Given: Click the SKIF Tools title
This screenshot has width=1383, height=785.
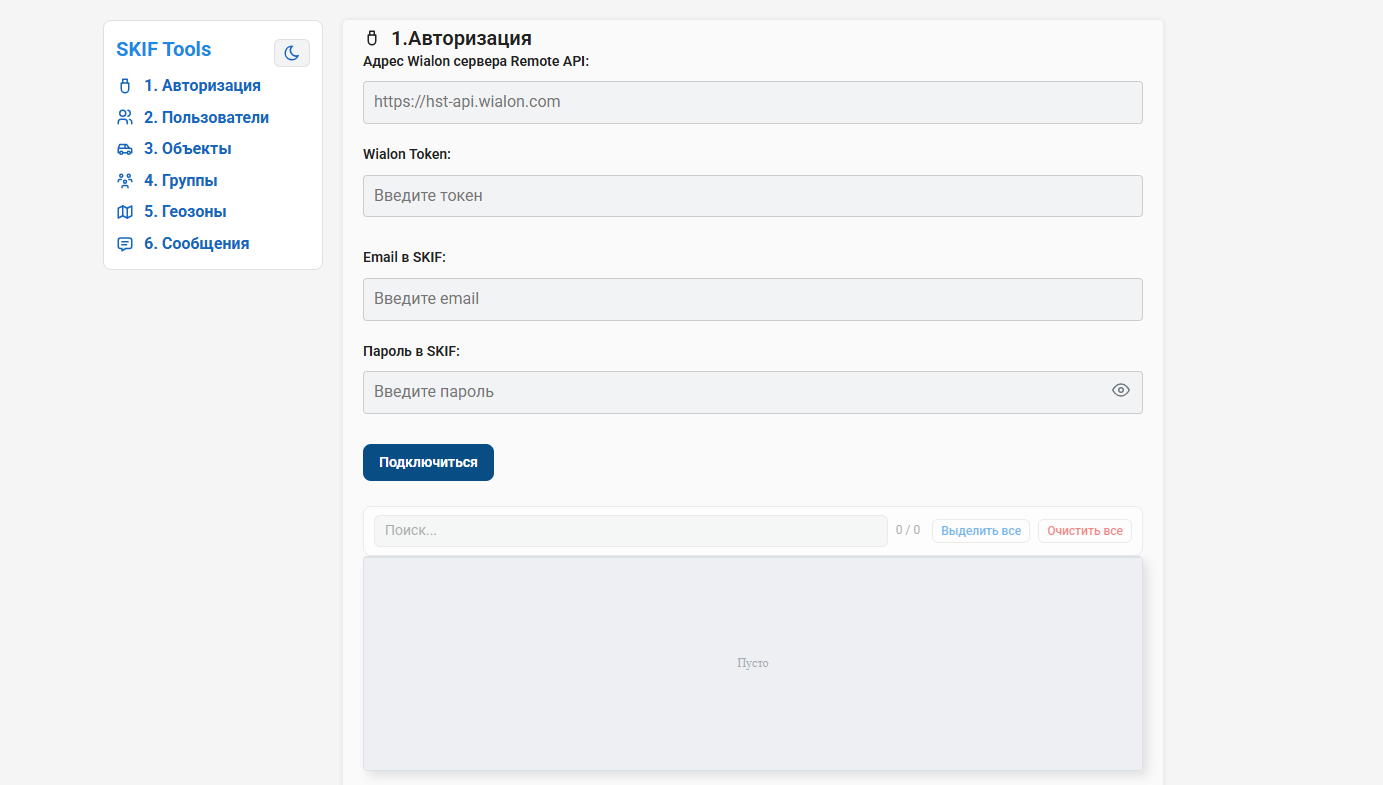Looking at the screenshot, I should click(x=164, y=49).
